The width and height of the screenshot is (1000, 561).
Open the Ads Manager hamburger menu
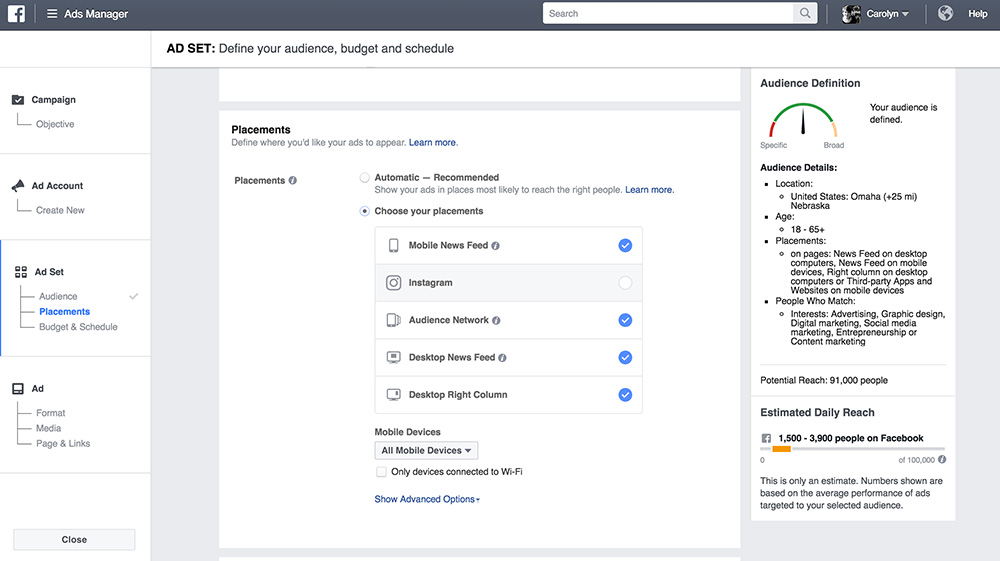pos(52,13)
